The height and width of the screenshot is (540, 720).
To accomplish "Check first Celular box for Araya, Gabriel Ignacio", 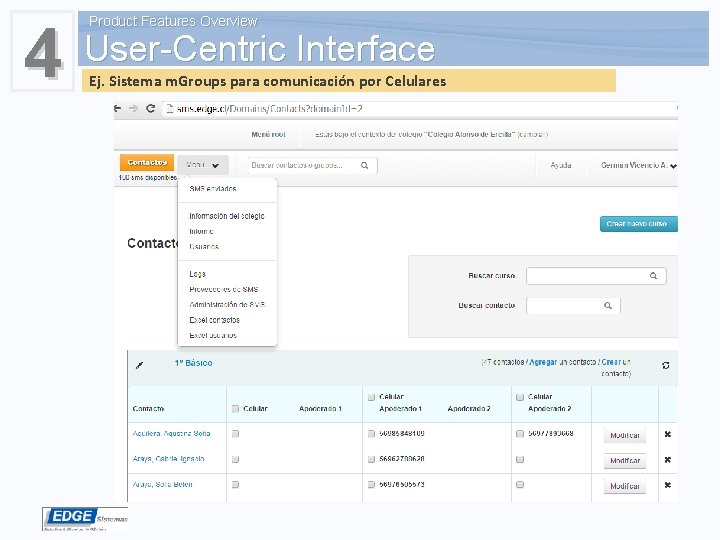I will (x=236, y=459).
